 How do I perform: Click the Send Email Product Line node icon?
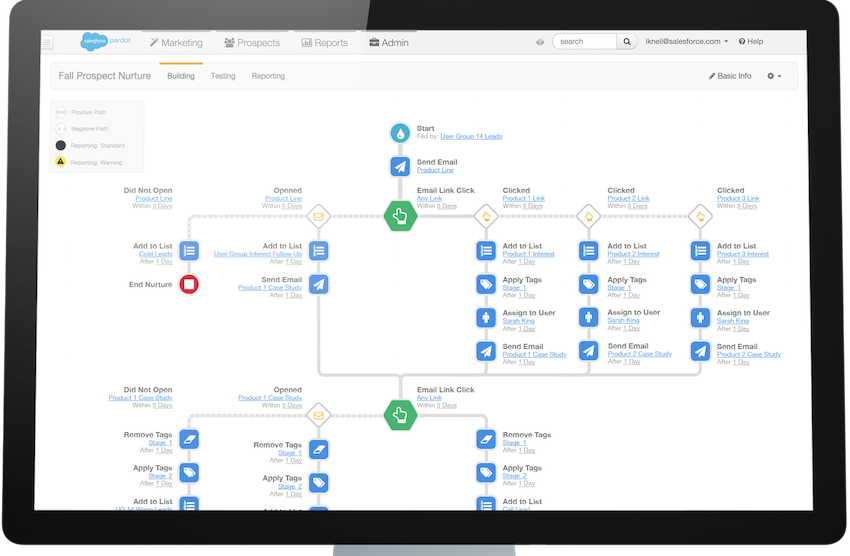coord(400,166)
